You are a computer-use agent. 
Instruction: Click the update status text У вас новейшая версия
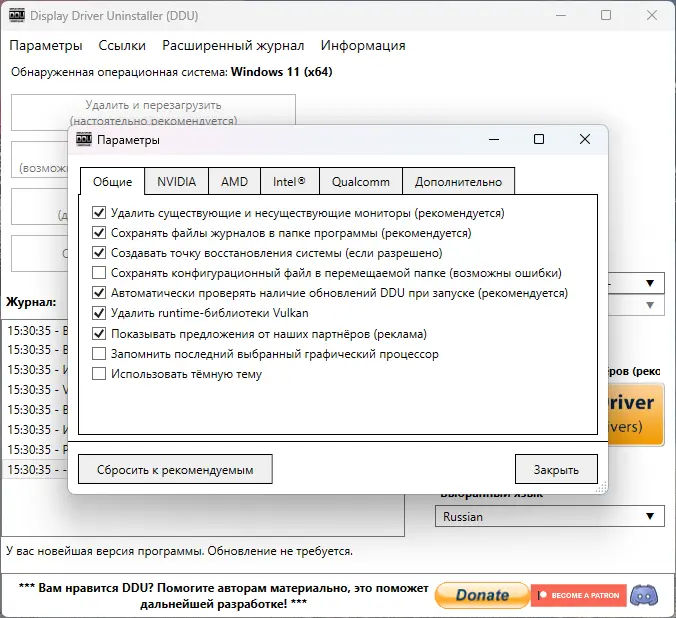click(x=179, y=551)
